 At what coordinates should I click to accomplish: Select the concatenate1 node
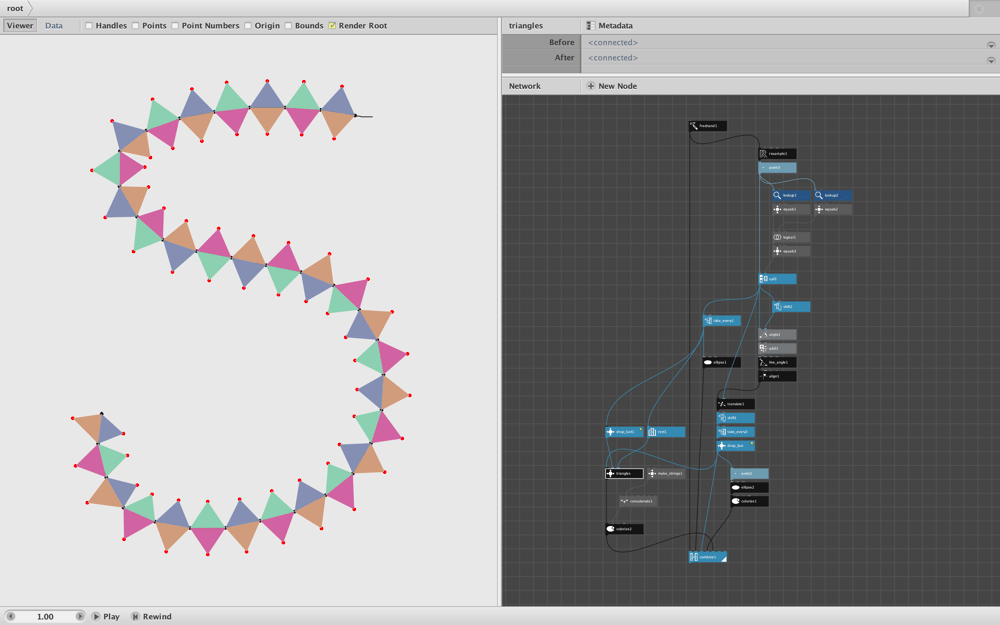click(638, 501)
